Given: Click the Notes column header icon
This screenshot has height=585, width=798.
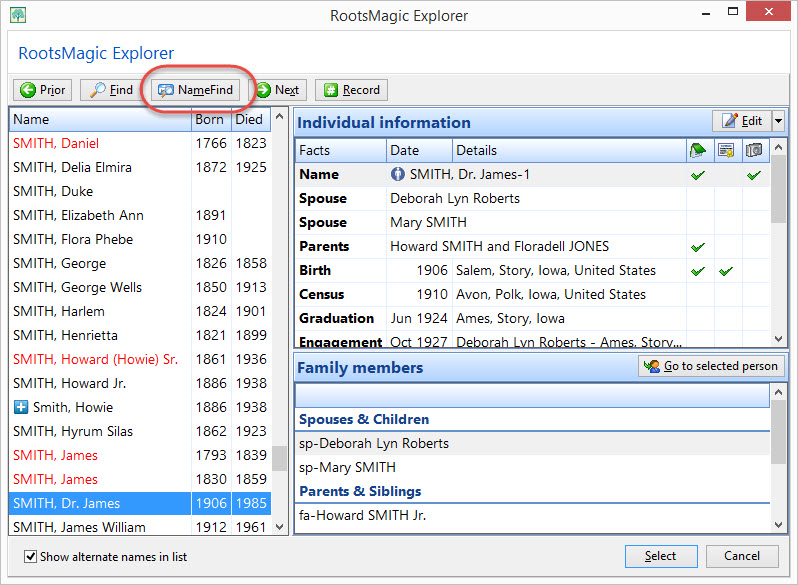Looking at the screenshot, I should tap(698, 150).
